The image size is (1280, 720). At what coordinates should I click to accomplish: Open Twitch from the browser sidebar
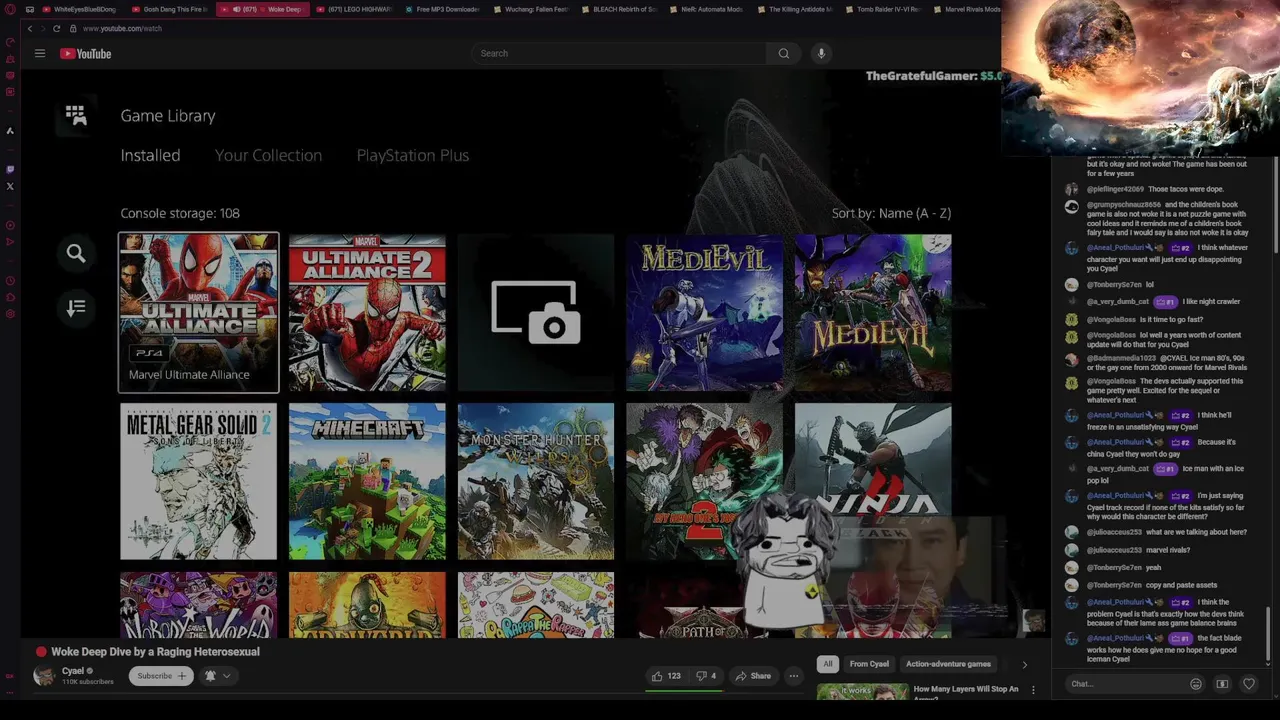(10, 169)
